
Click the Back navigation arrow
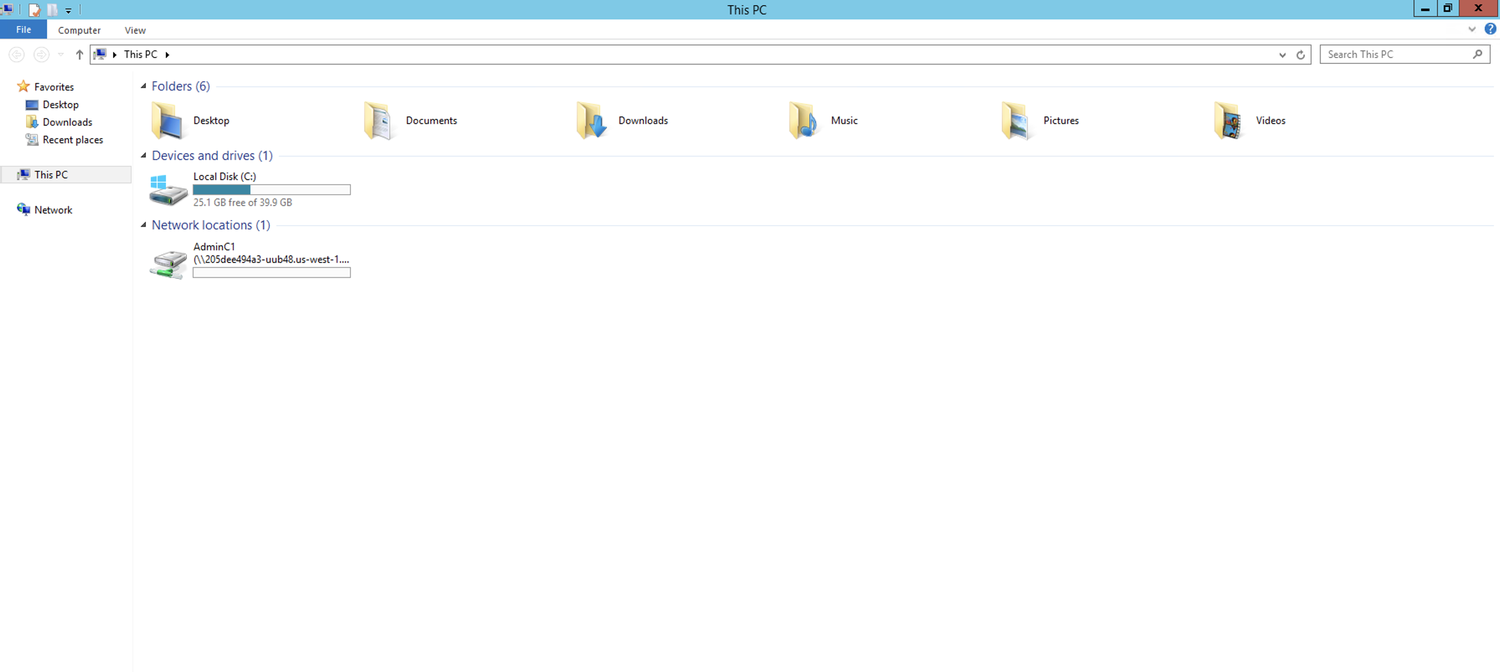point(16,55)
